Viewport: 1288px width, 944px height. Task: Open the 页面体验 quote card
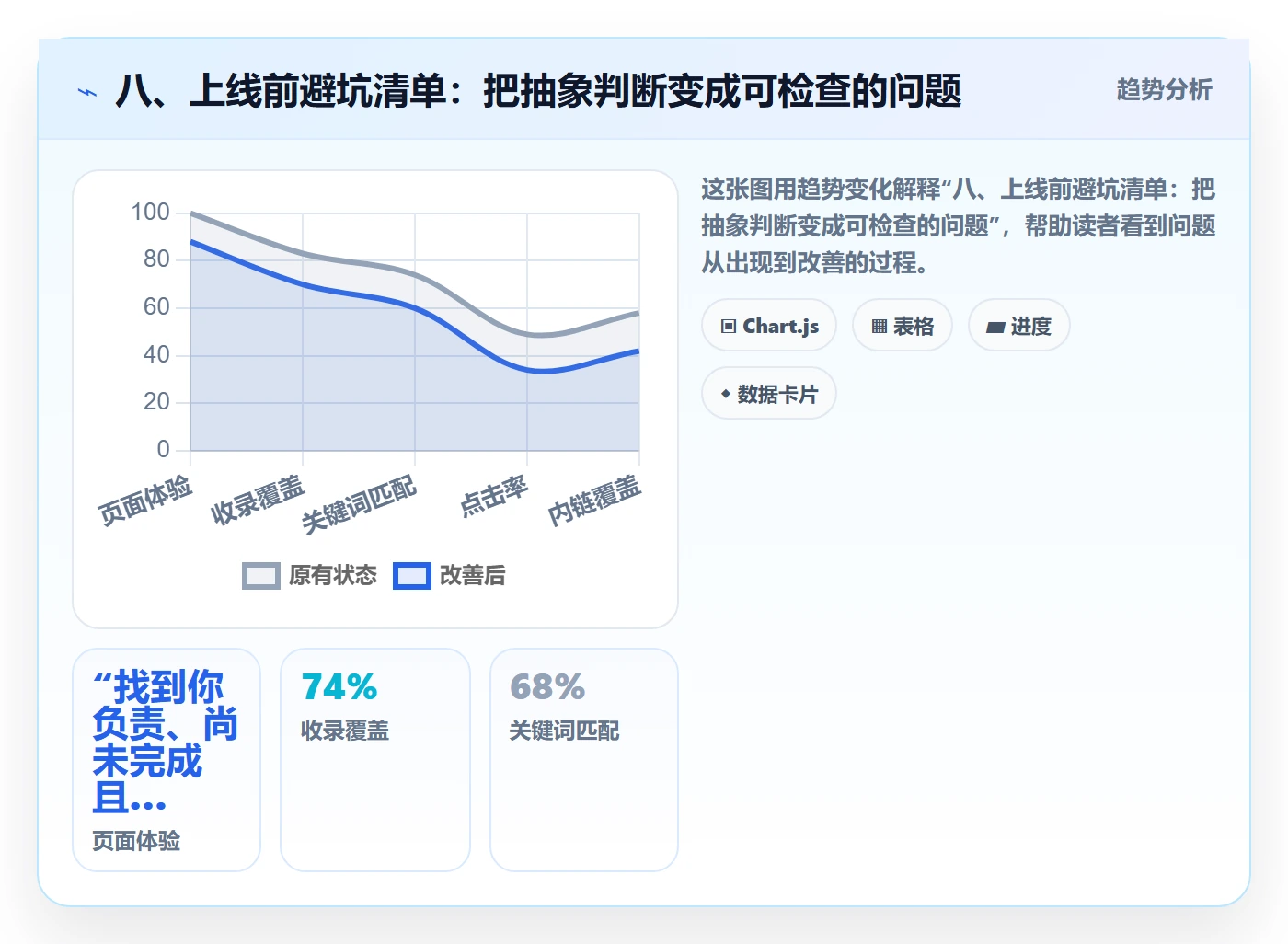167,760
